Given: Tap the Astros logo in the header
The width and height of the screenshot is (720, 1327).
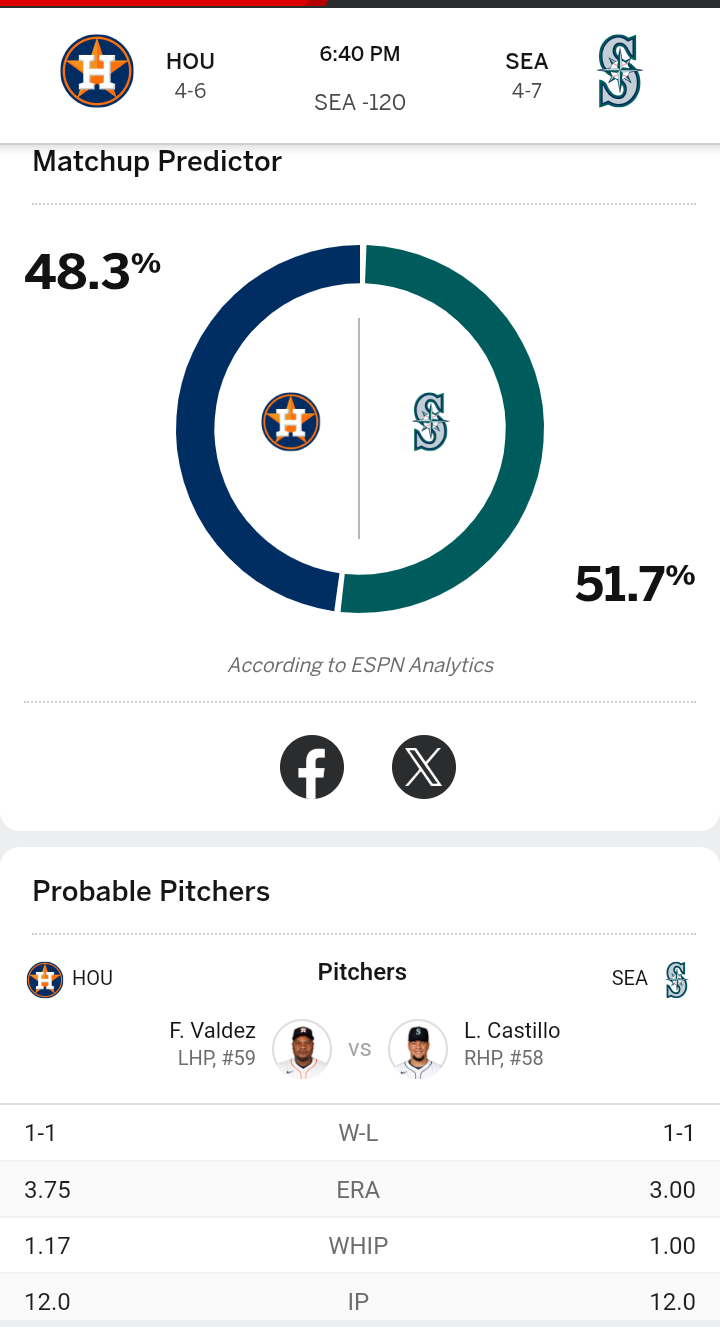Looking at the screenshot, I should tap(97, 71).
